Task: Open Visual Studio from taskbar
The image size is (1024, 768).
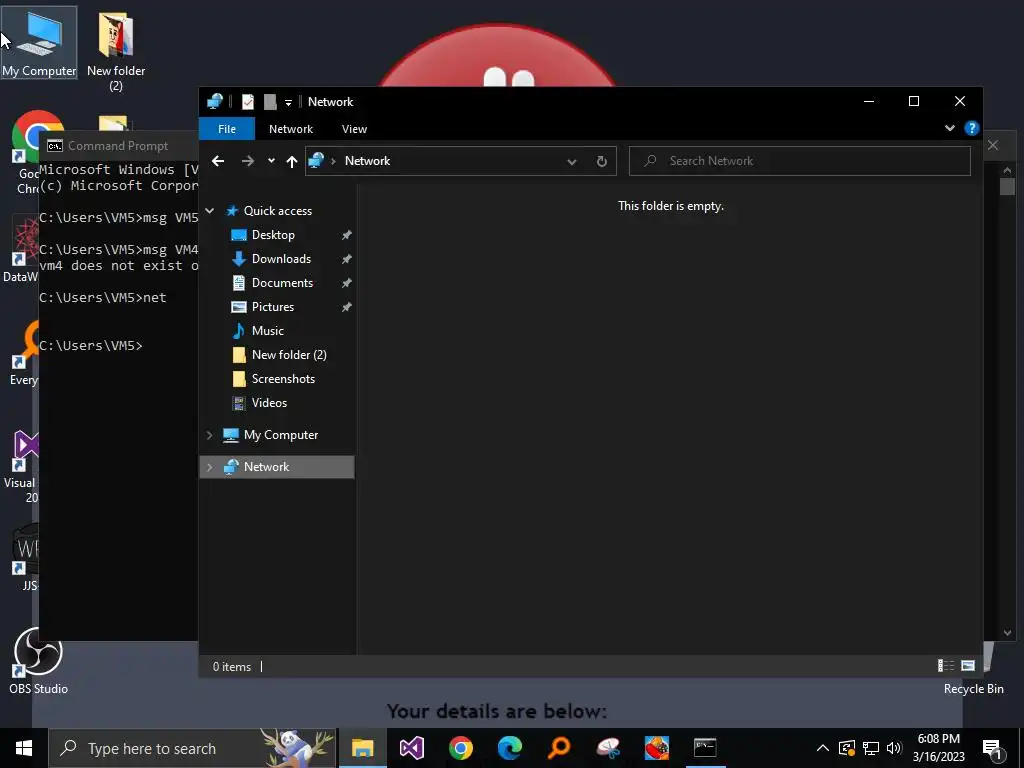Action: coord(411,748)
